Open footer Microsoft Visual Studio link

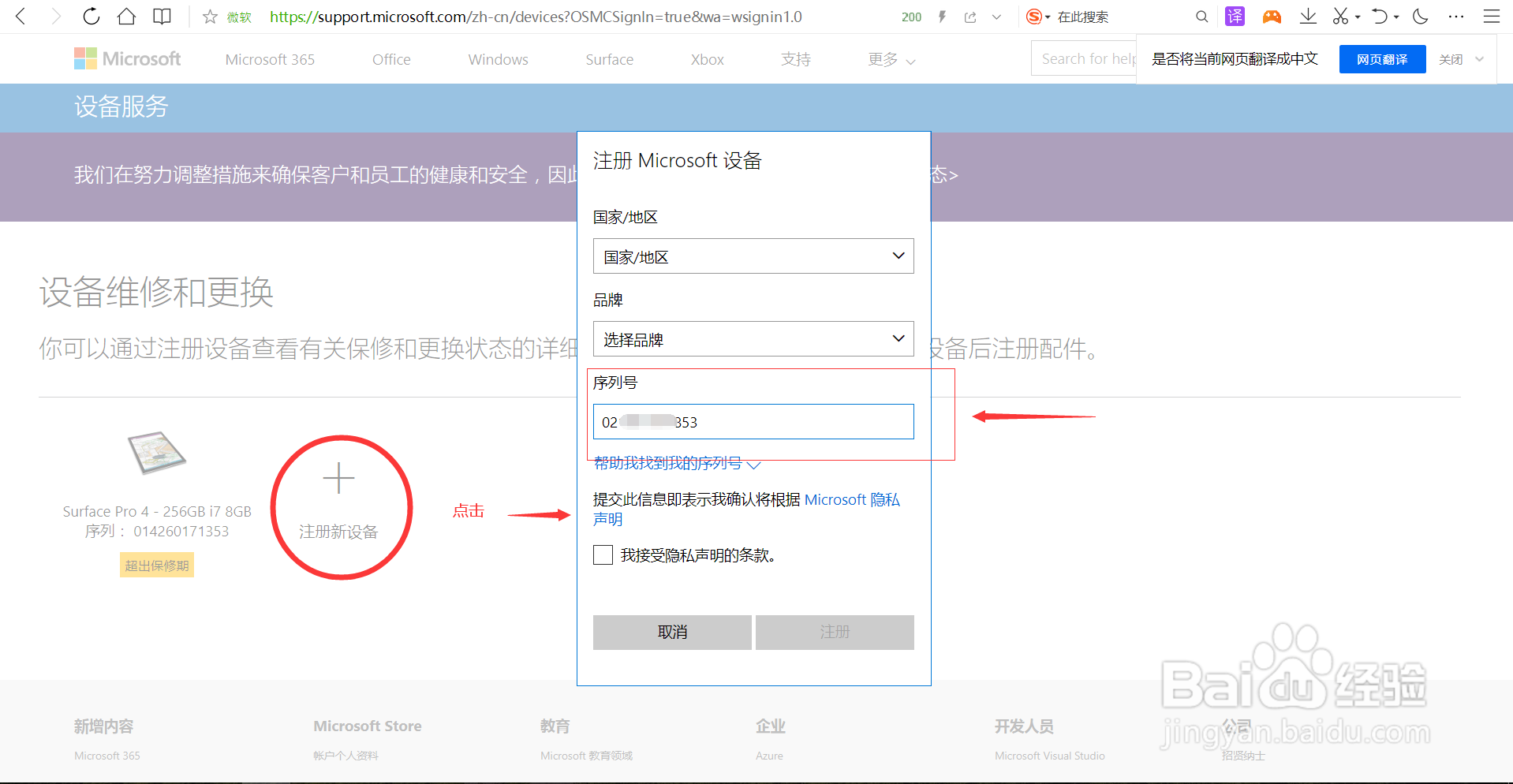[x=1049, y=756]
